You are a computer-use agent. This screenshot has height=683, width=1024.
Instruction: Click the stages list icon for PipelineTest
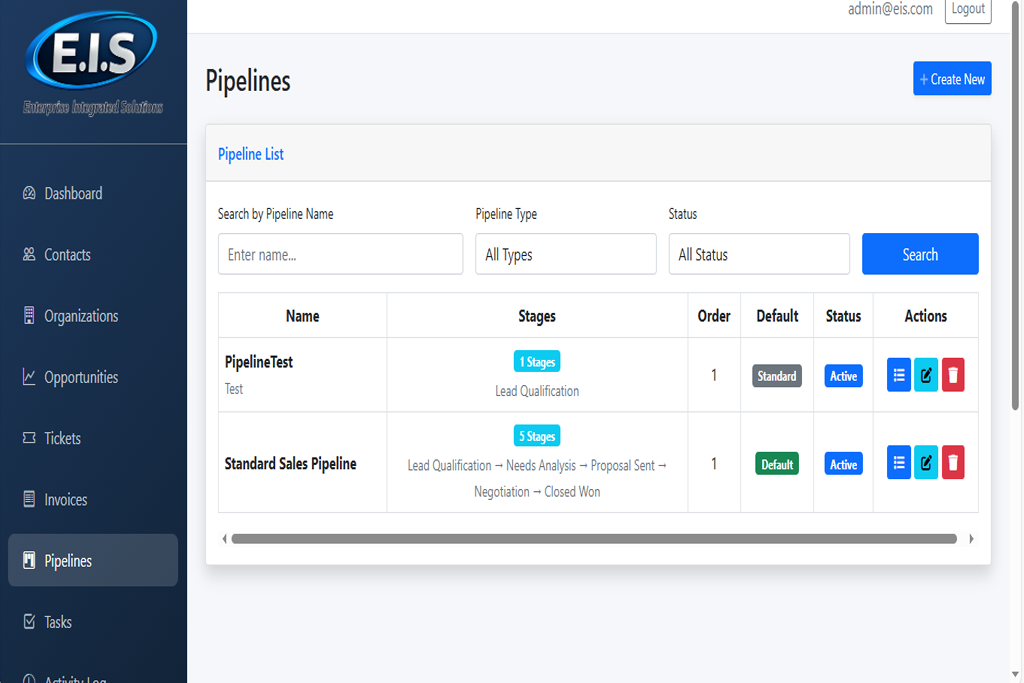click(898, 376)
